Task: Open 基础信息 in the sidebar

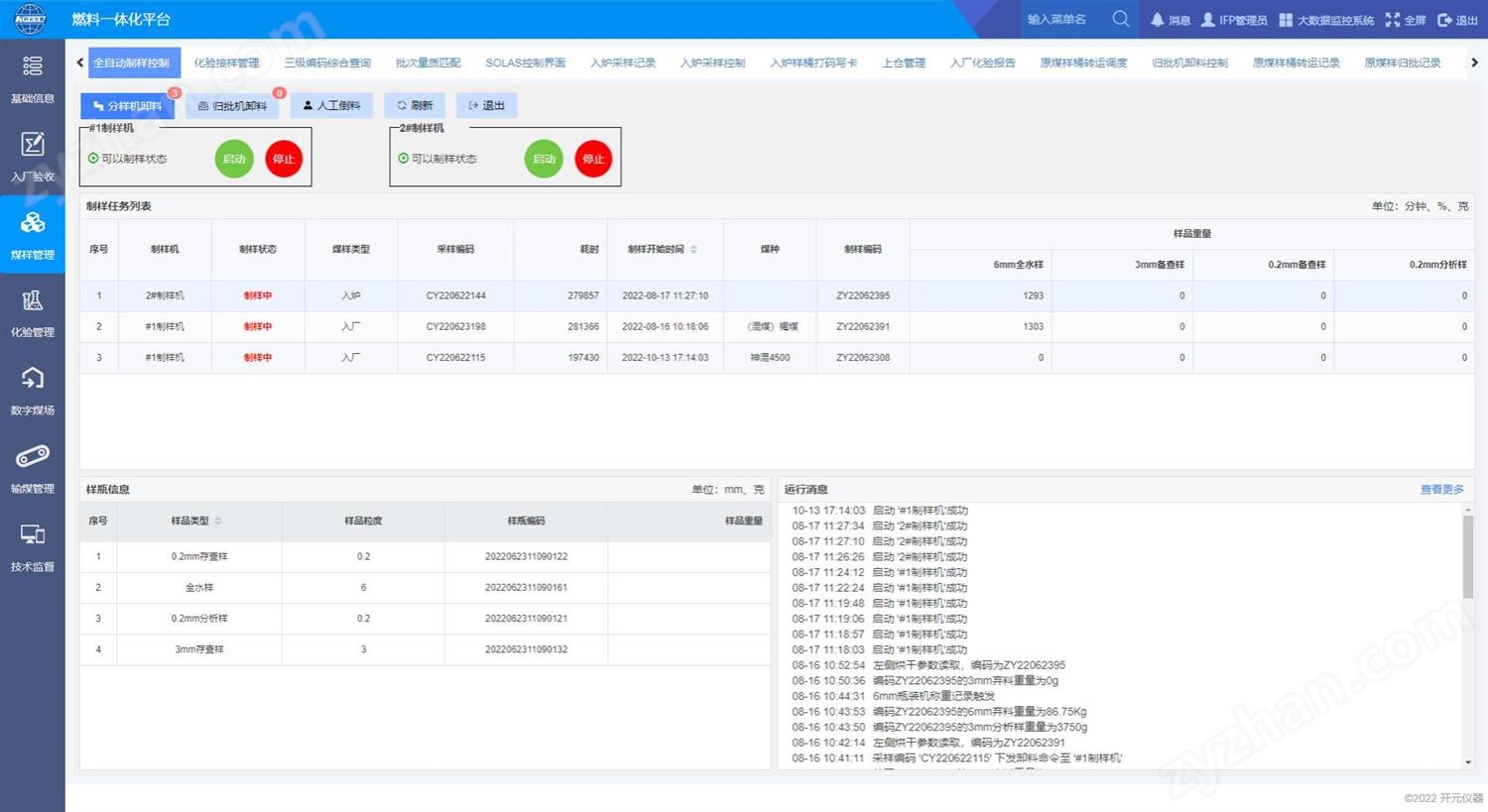Action: coord(33,78)
